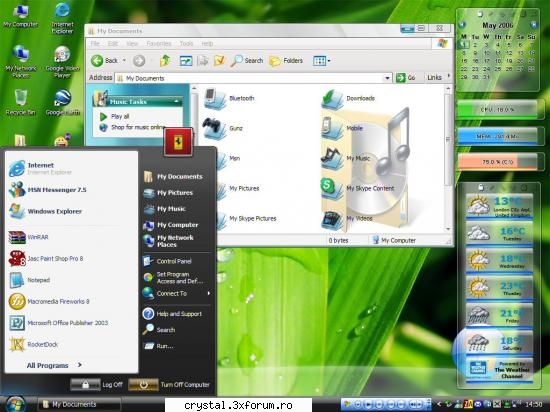
Task: Click Search in the Explorer toolbar
Action: (247, 61)
